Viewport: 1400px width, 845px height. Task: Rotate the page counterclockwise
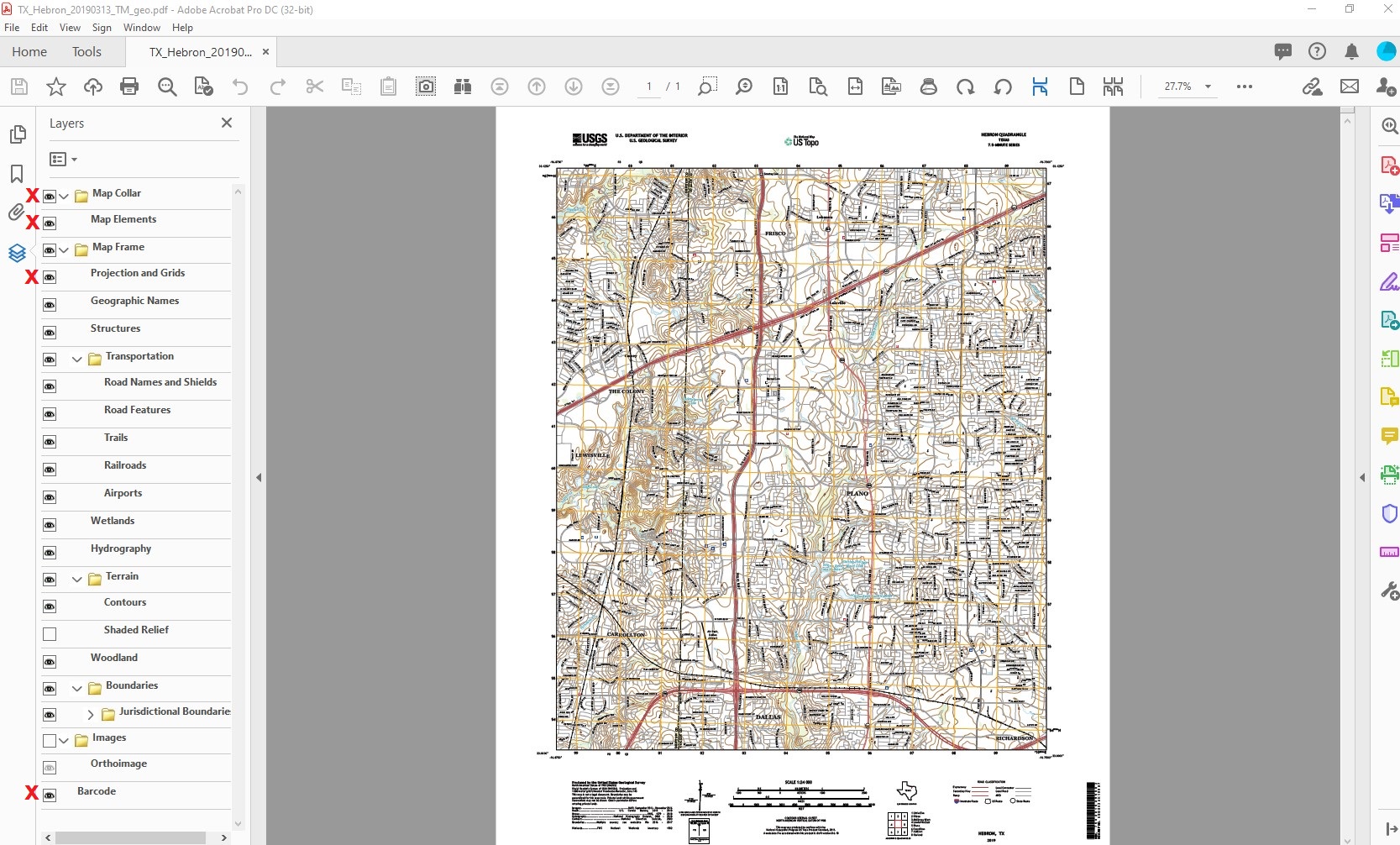tap(1003, 87)
